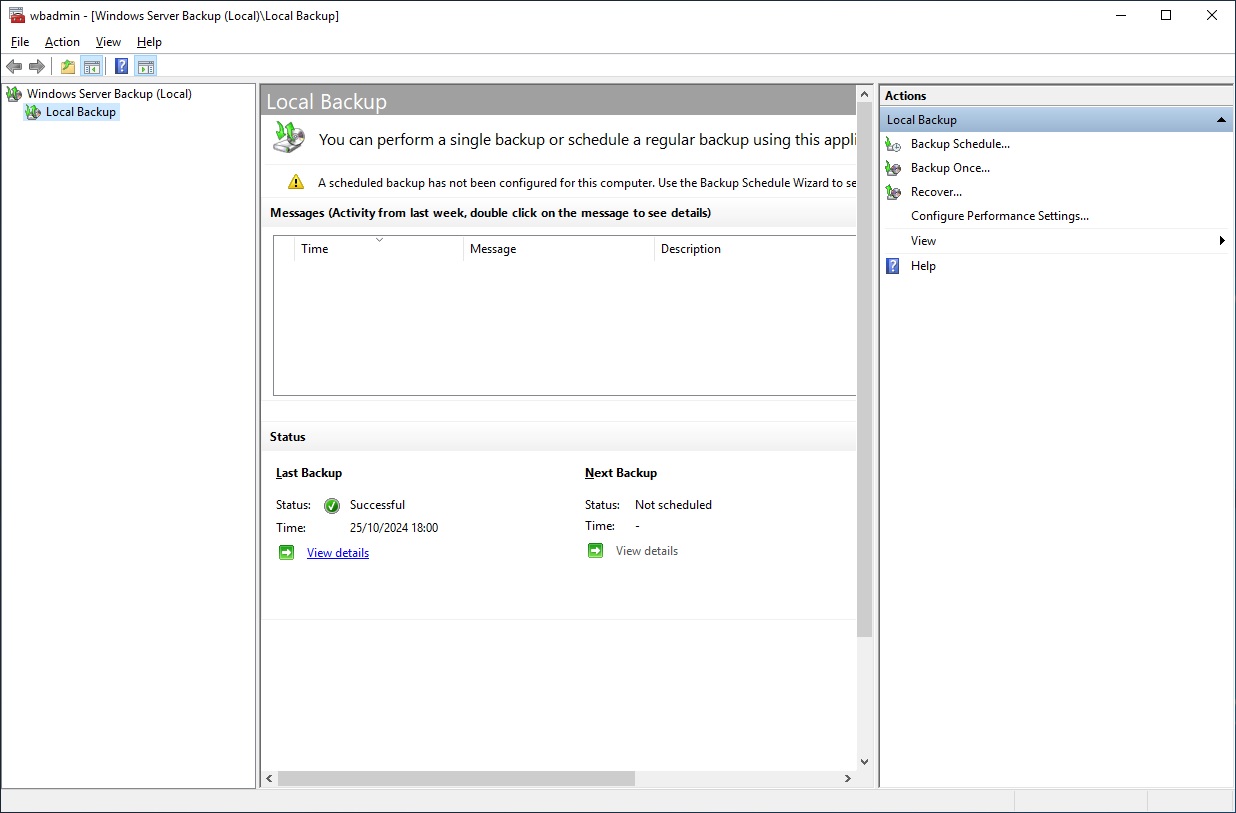Click the Backup Once icon in Actions
1236x813 pixels.
893,168
